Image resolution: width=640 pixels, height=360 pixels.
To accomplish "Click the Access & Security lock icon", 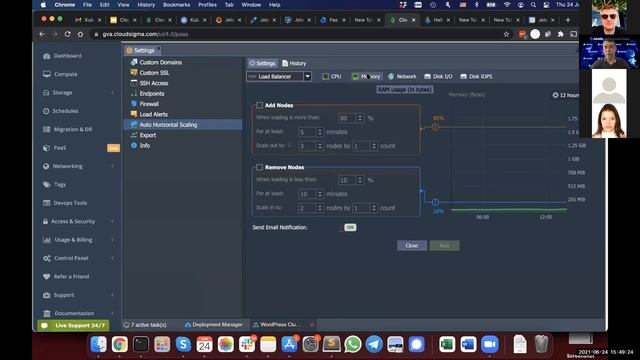I will click(46, 221).
